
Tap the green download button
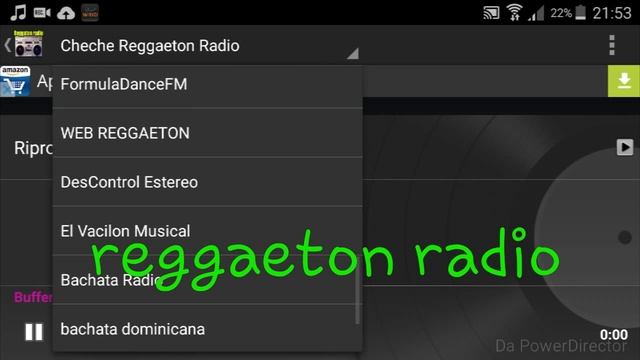click(x=624, y=81)
